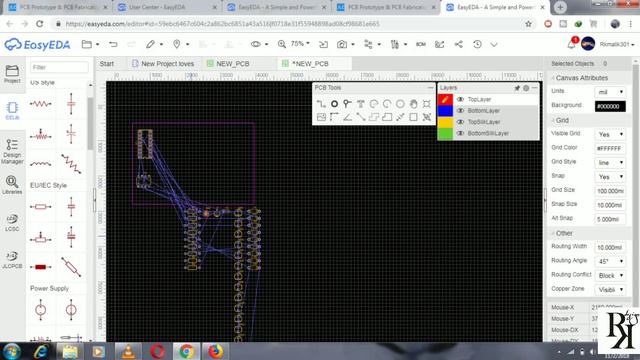Viewport: 640px width, 360px height.
Task: Select the Solid Region tool in PCB Tools
Action: [387, 117]
